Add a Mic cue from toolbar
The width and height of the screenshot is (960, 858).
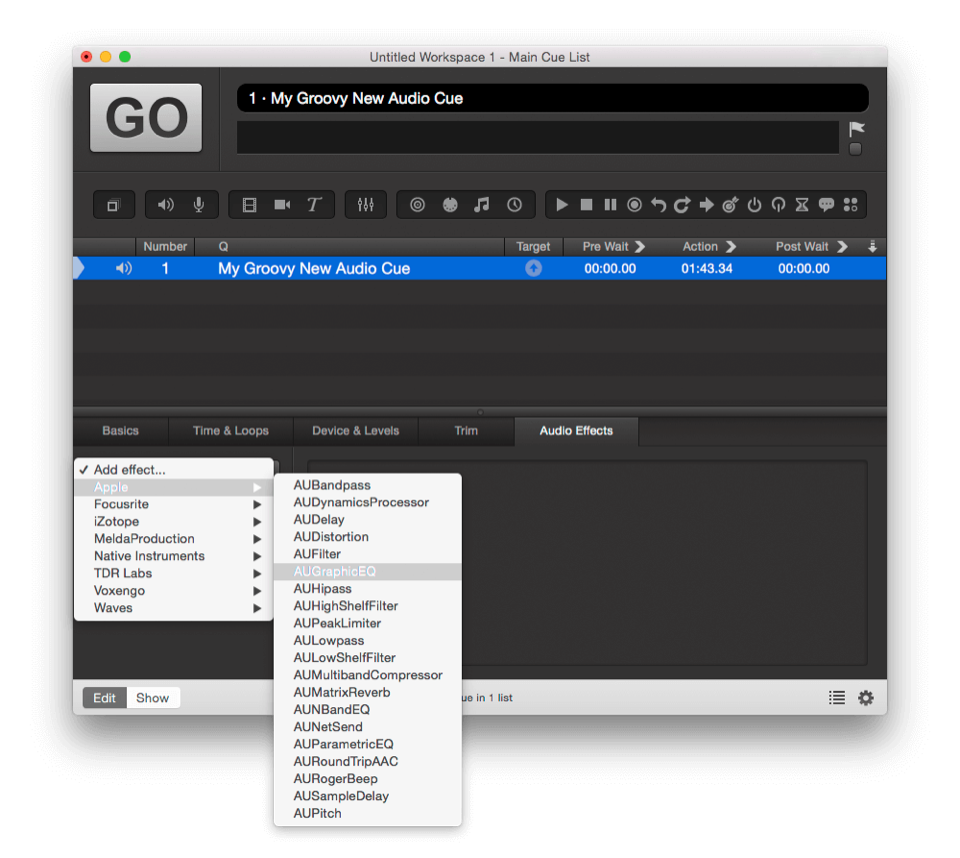point(199,205)
